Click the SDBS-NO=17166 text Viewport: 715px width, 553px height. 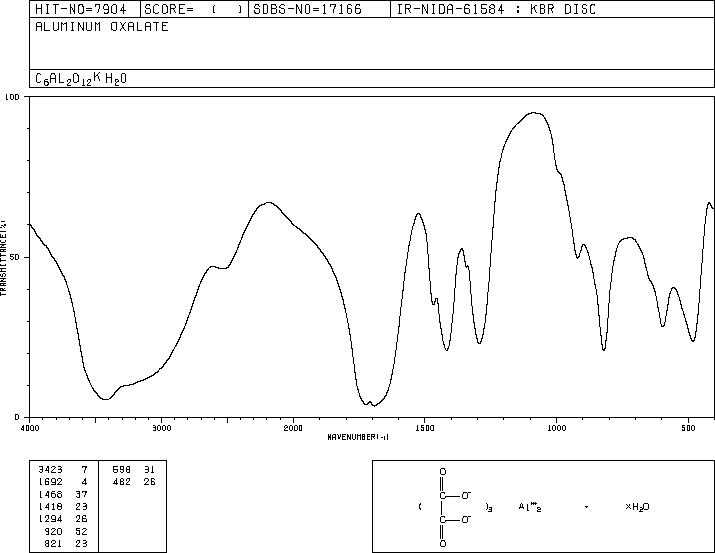pos(307,9)
